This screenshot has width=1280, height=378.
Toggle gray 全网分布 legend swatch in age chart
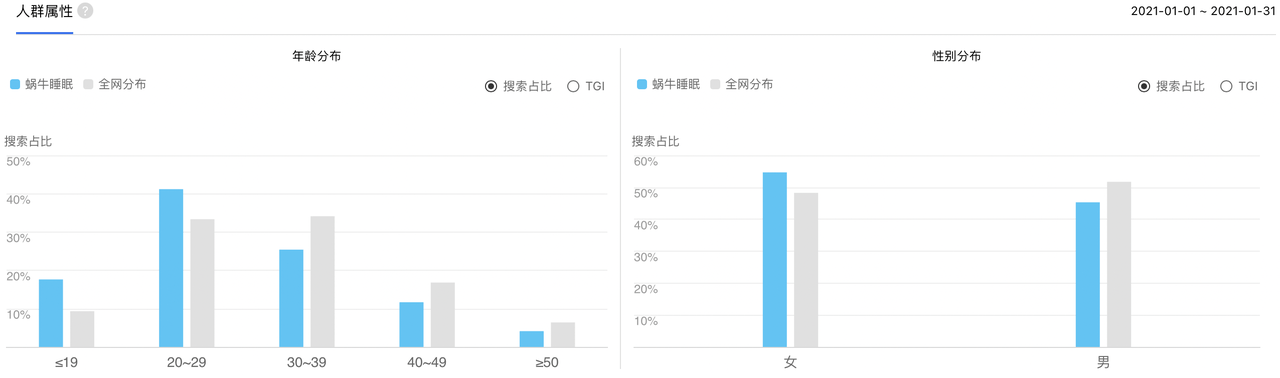click(88, 85)
